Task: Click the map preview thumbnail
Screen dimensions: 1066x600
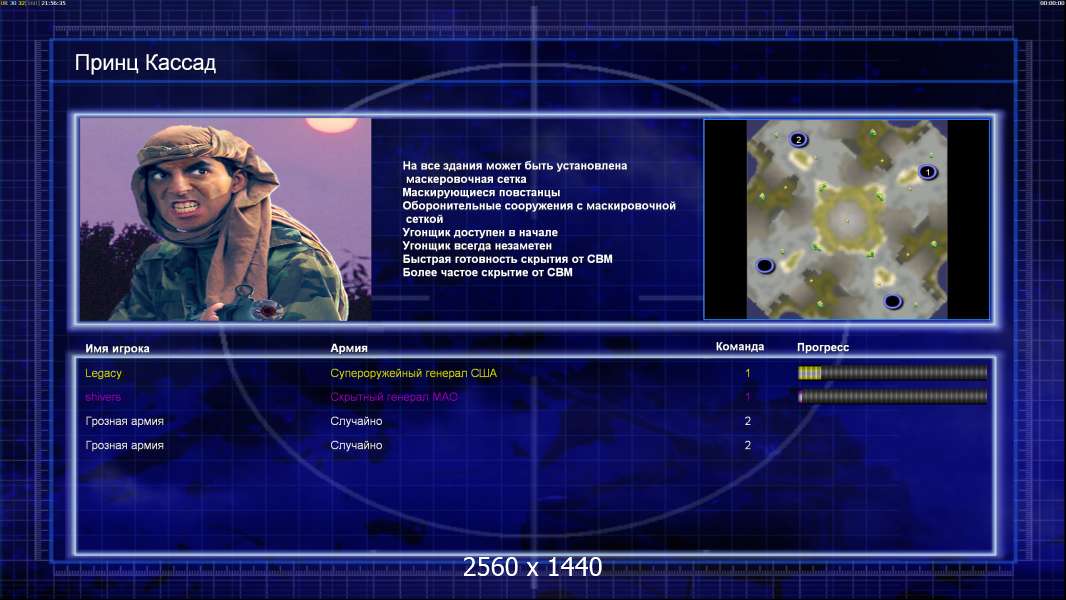Action: coord(846,219)
